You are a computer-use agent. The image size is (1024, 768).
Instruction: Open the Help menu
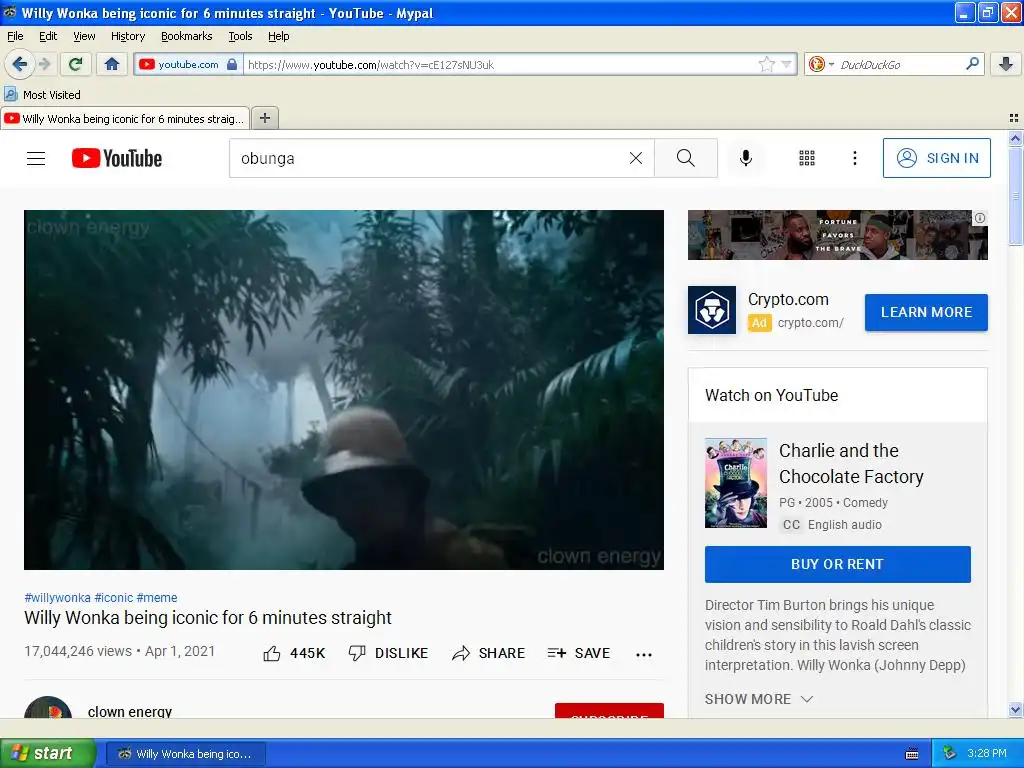[x=278, y=36]
